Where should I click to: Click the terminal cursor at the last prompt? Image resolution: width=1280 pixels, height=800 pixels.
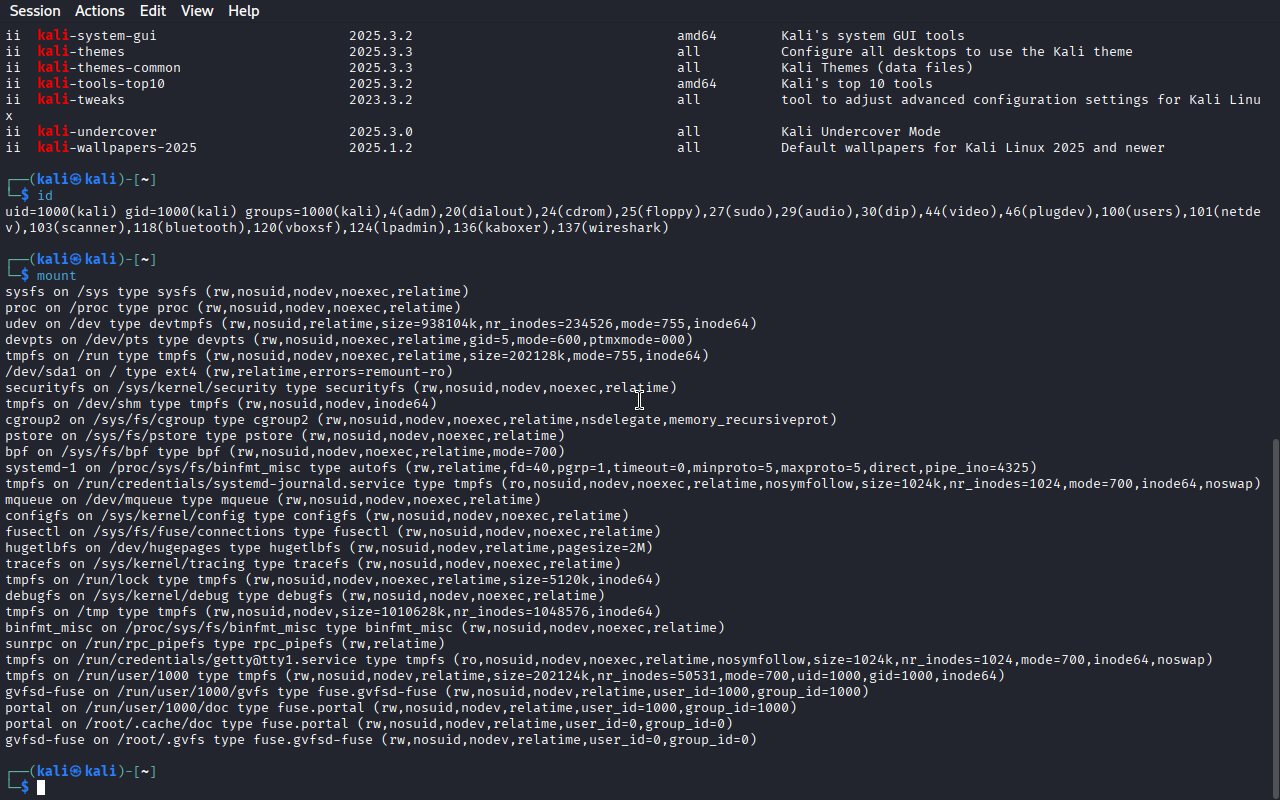(x=41, y=788)
